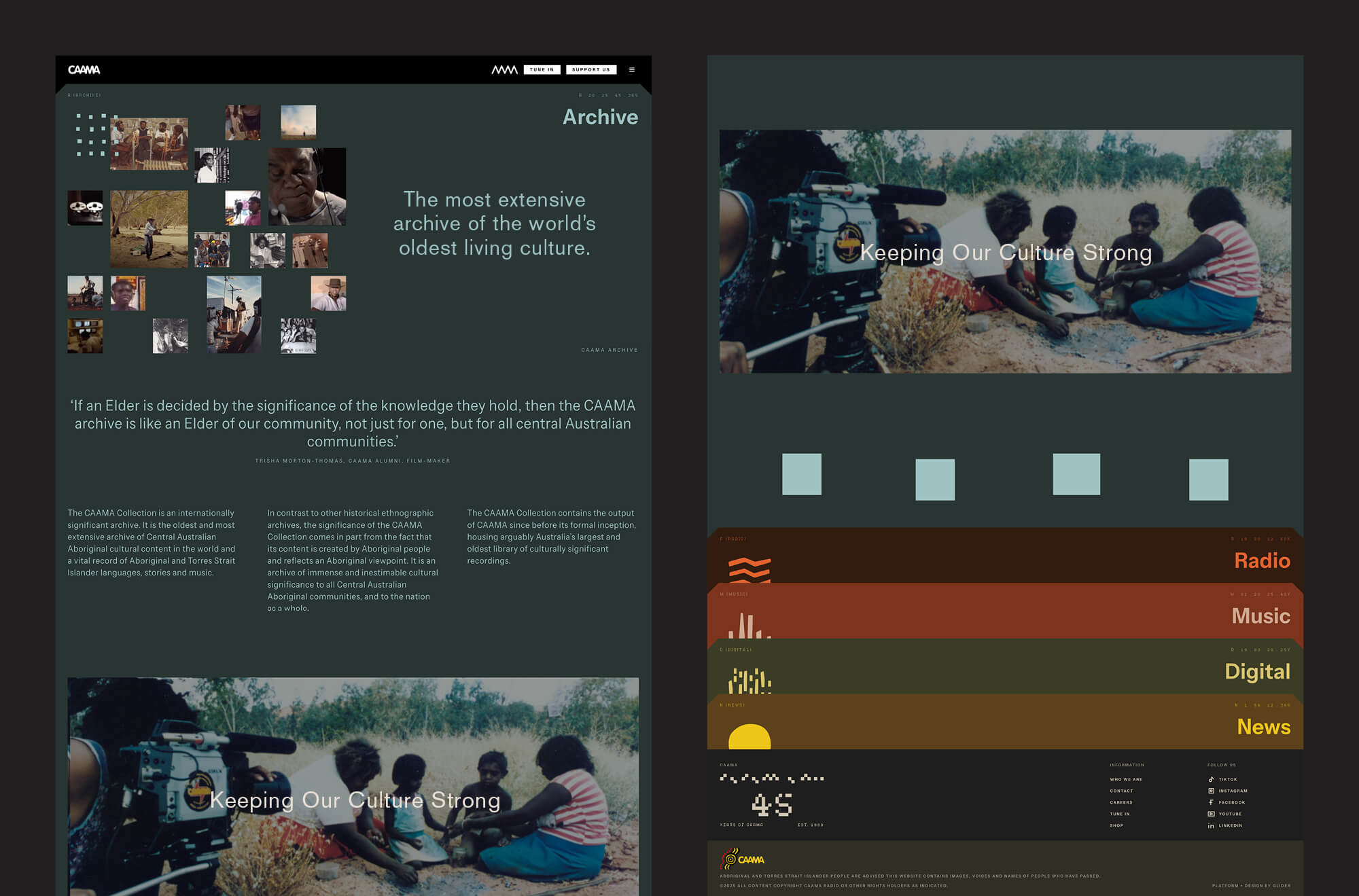The height and width of the screenshot is (896, 1359).
Task: Open the Tune In link under Information
Action: pyautogui.click(x=1120, y=814)
